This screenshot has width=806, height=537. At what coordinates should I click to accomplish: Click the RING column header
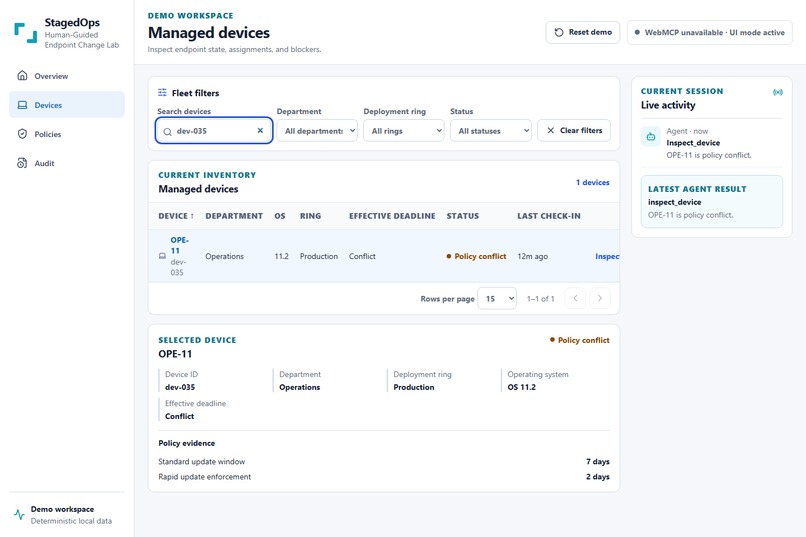(310, 216)
